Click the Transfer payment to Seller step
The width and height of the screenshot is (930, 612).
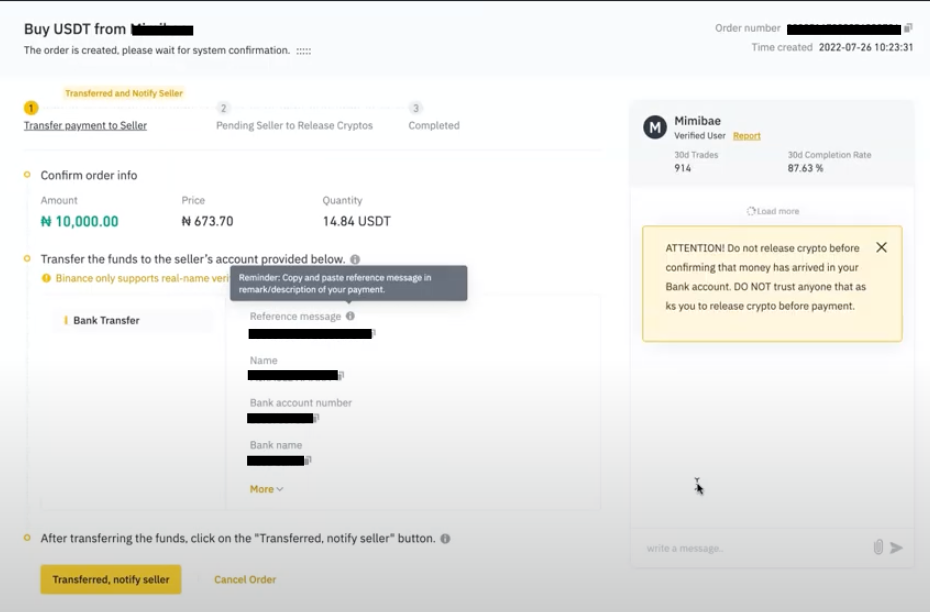point(85,126)
